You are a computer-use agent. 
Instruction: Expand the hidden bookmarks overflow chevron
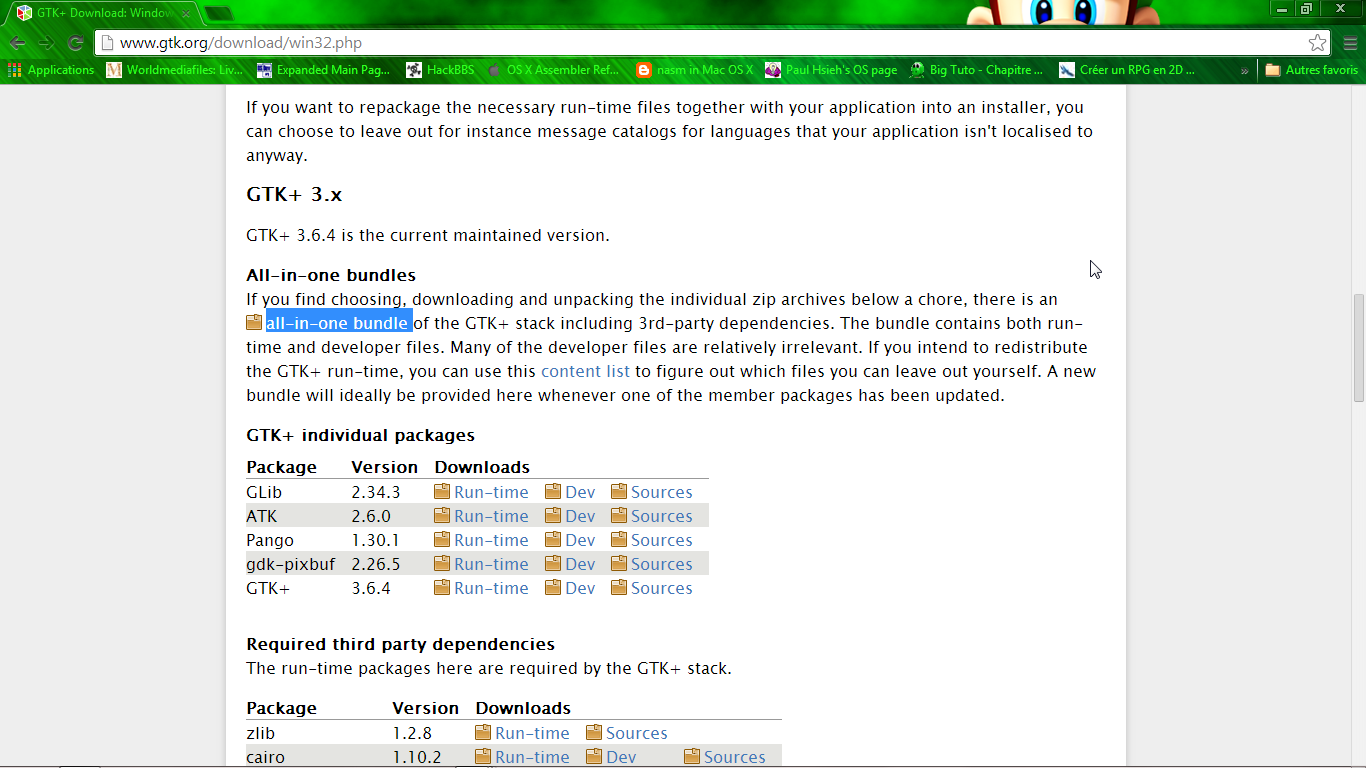click(x=1244, y=70)
